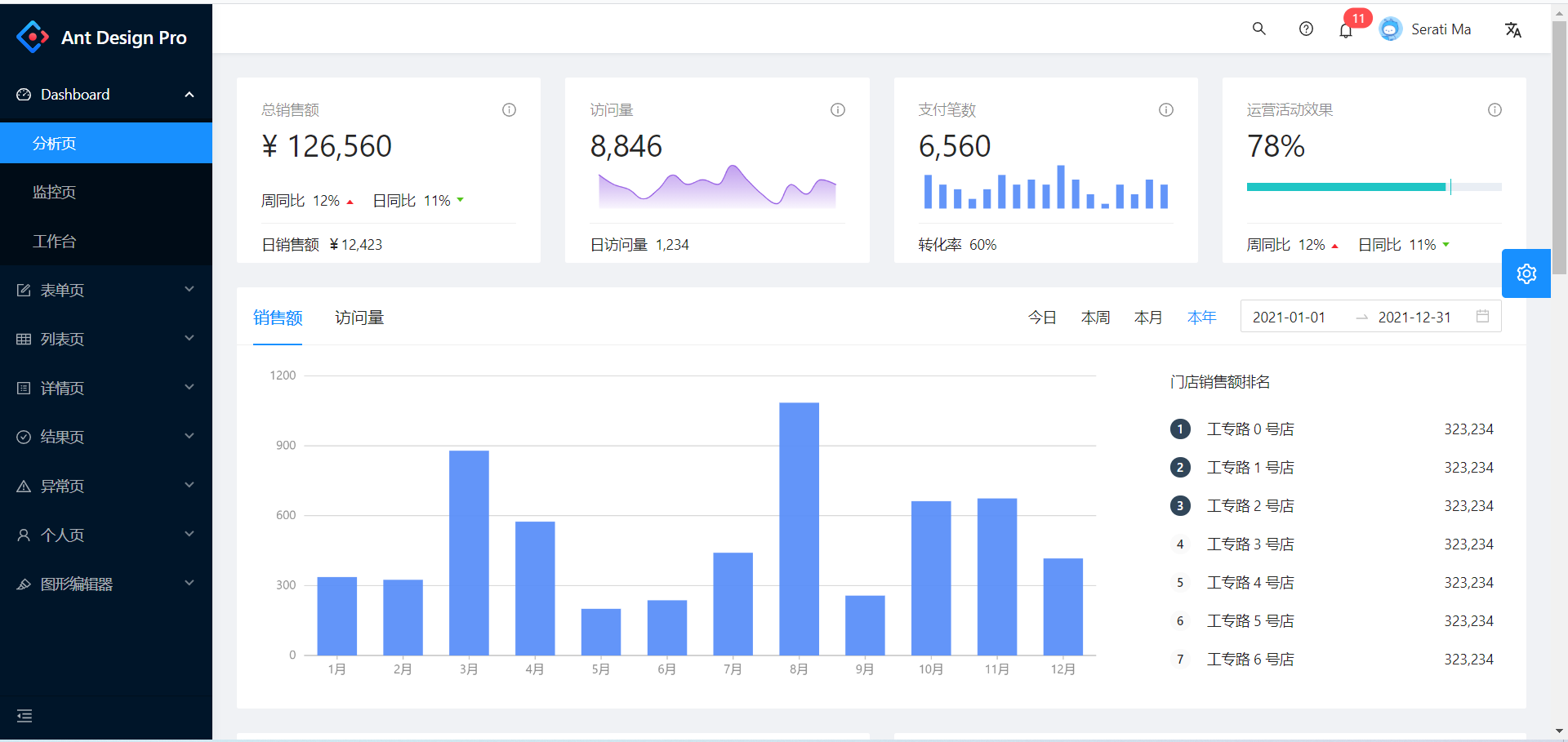Click the start date field 2021-01-01
1568x742 pixels.
(1289, 318)
